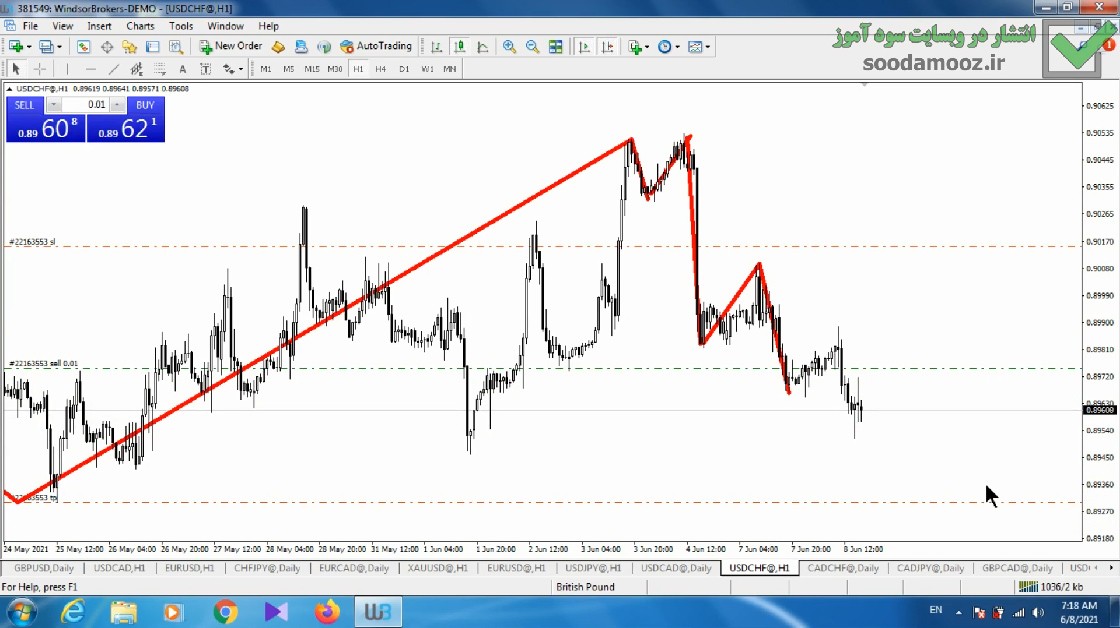
Task: Switch timeframe to W1
Action: coord(427,69)
